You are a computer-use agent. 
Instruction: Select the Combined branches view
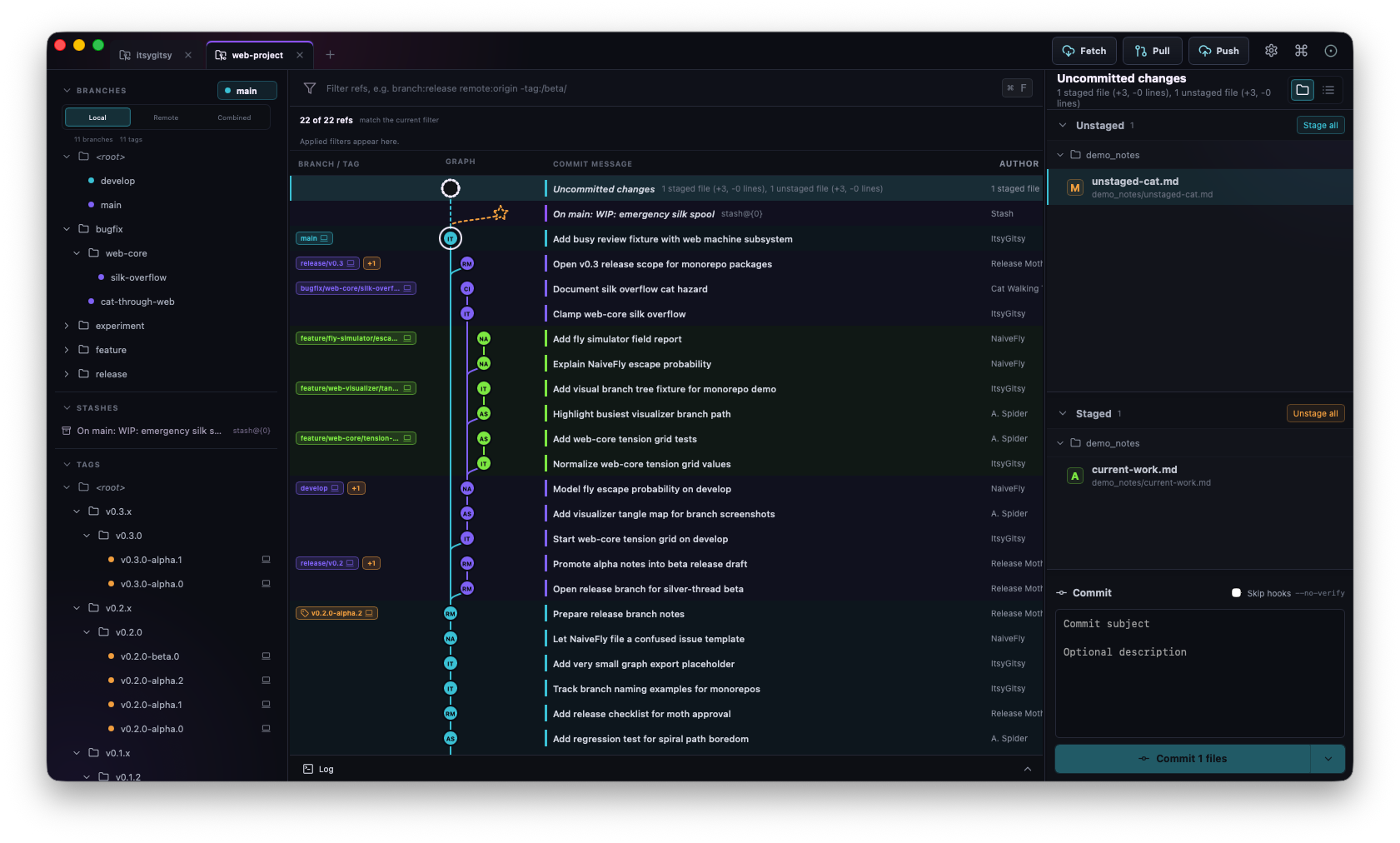click(x=234, y=117)
